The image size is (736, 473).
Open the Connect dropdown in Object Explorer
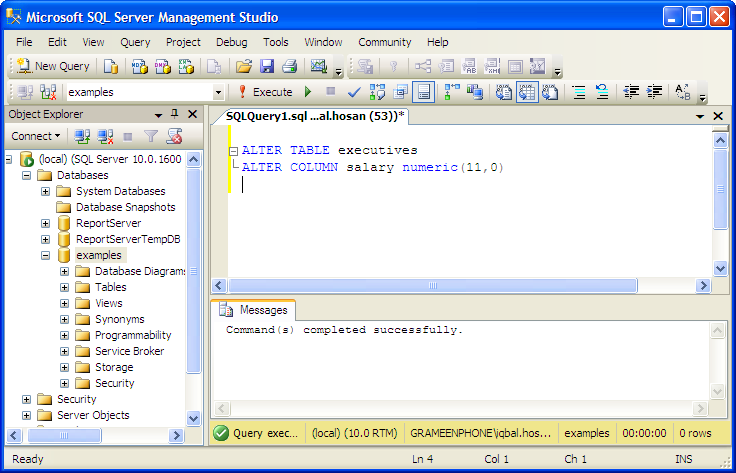(36, 136)
